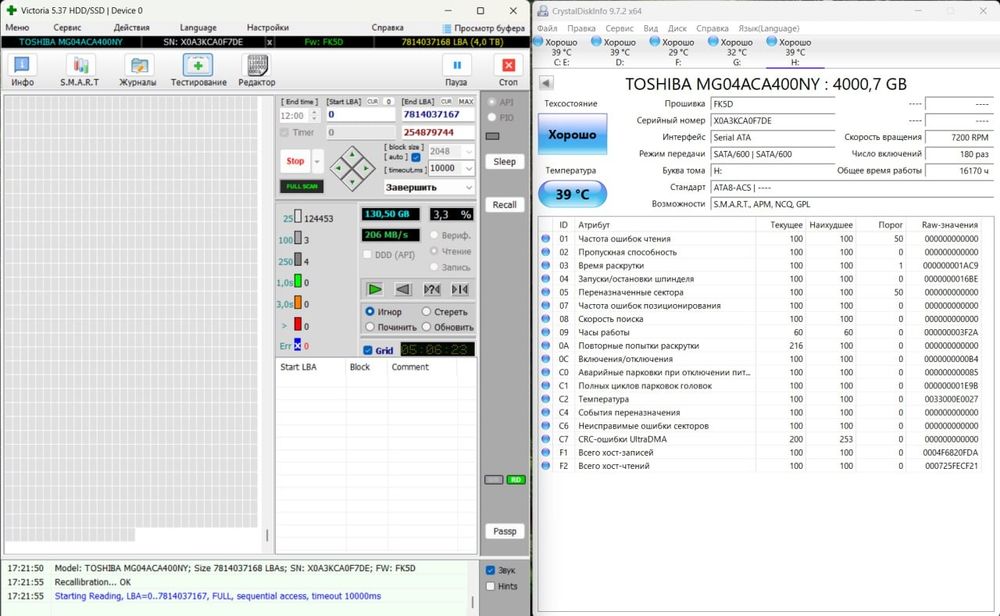This screenshot has width=1000, height=616.
Task: Click the navigation diamond left arrow
Action: coord(339,168)
